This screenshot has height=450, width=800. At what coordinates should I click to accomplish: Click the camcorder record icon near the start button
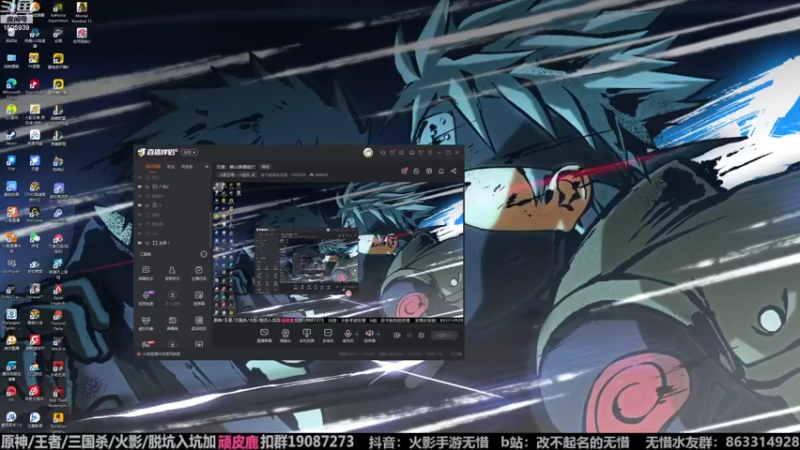tap(397, 335)
